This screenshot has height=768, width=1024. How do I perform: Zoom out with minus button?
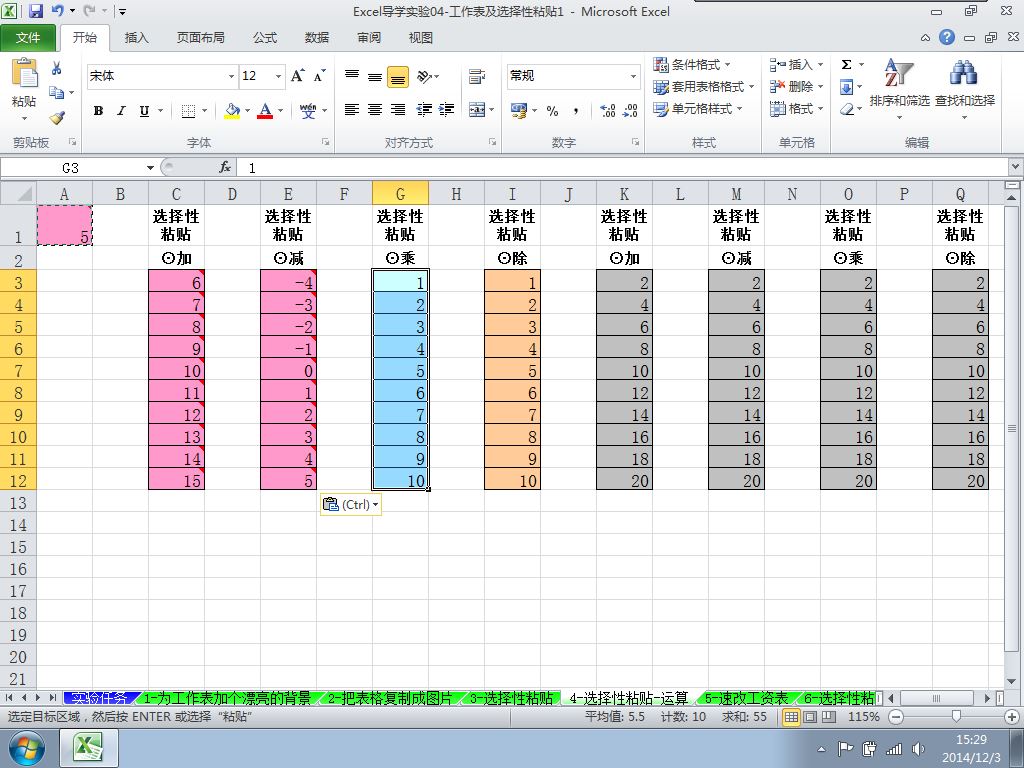click(896, 716)
